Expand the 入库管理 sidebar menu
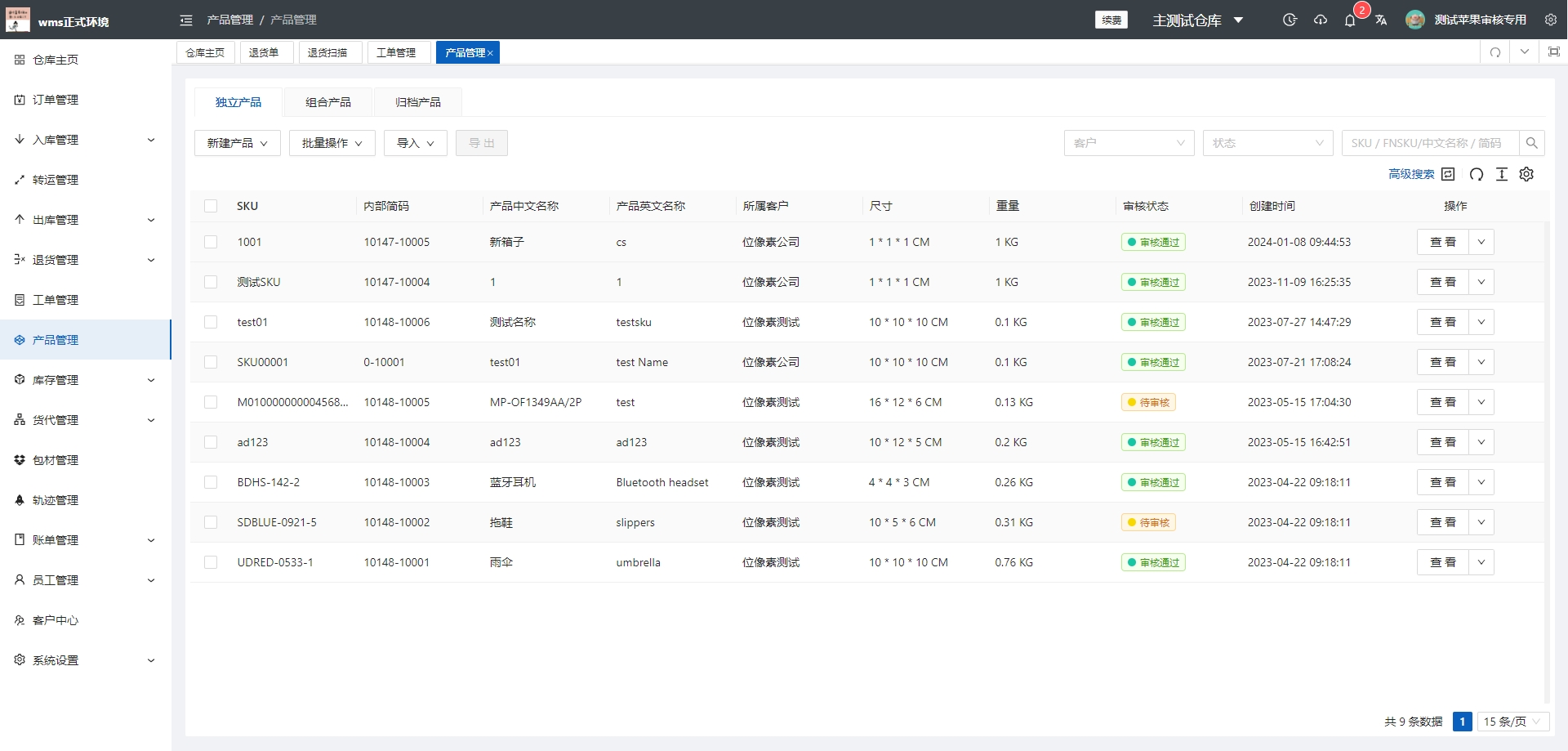 click(x=86, y=140)
